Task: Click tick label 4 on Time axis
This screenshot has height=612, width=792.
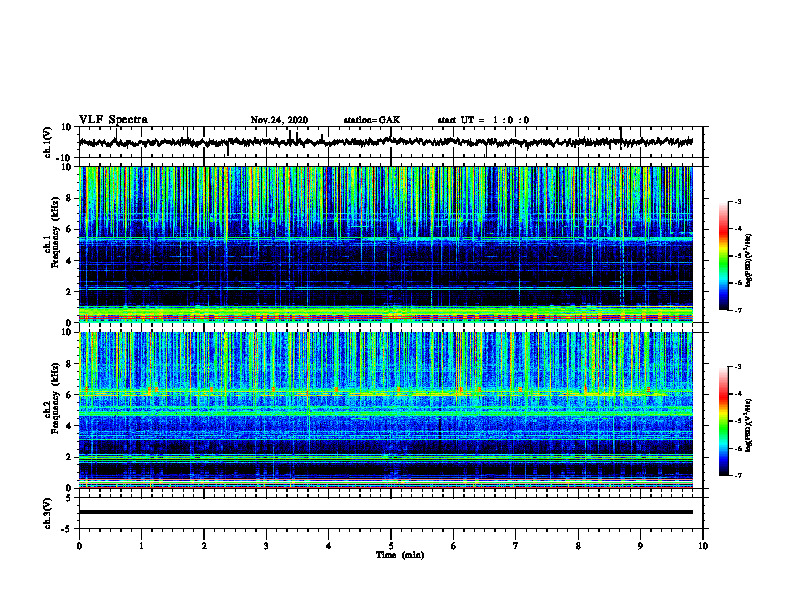Action: 329,546
